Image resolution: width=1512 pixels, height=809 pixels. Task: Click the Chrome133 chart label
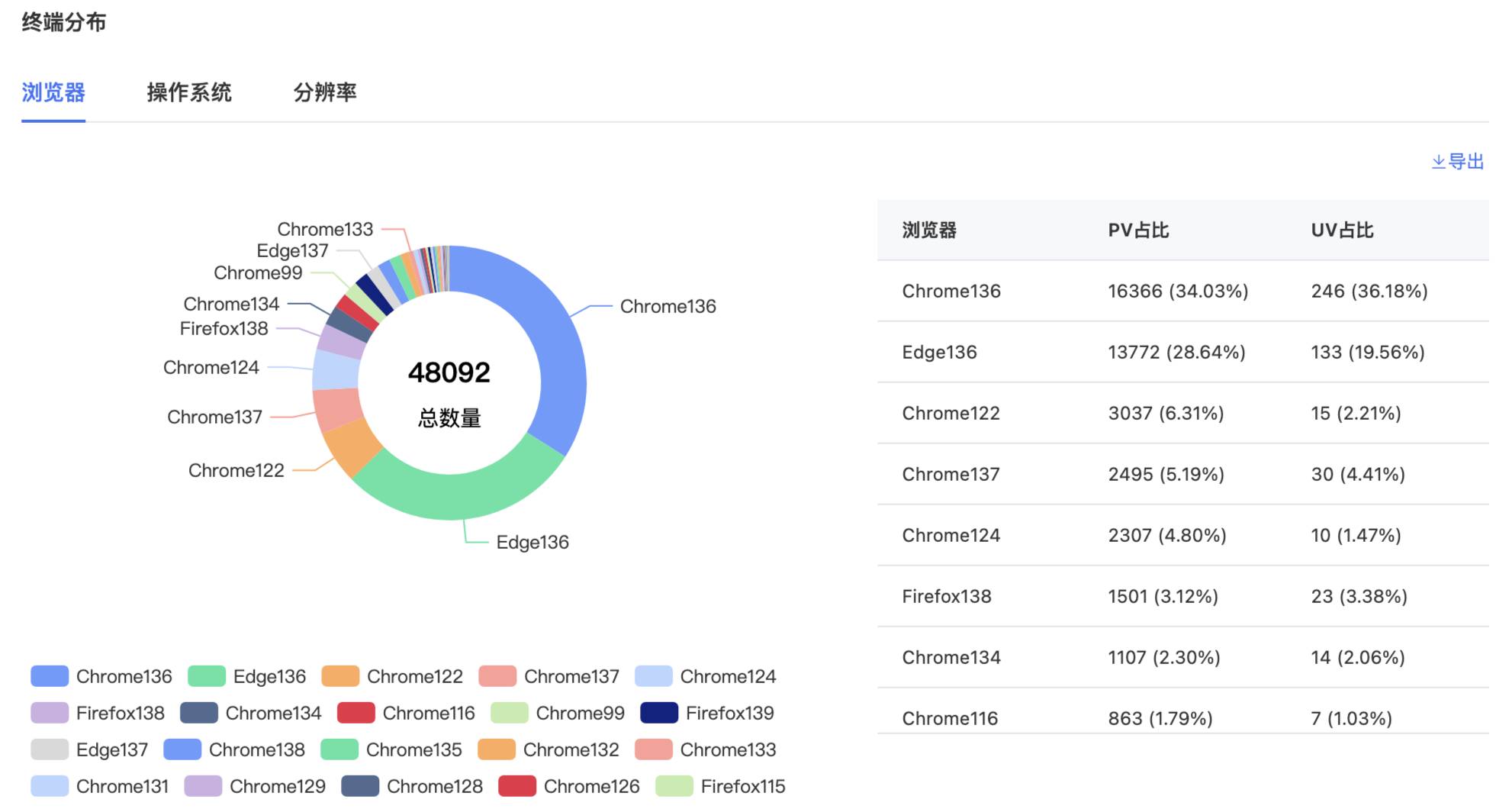pyautogui.click(x=325, y=229)
